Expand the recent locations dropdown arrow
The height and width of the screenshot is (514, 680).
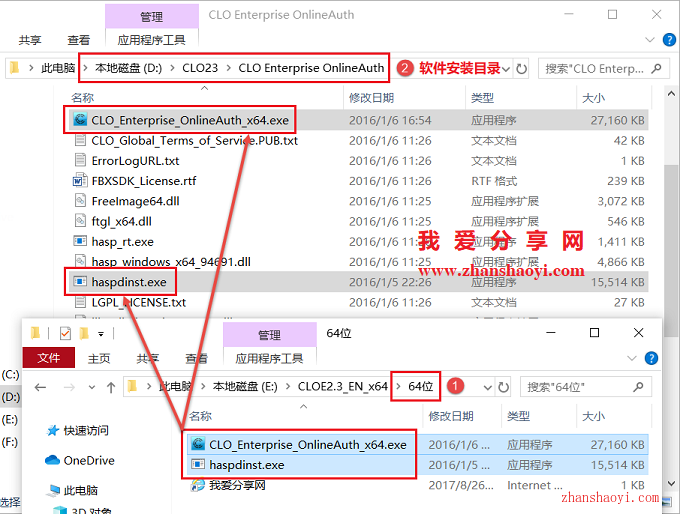pyautogui.click(x=92, y=387)
